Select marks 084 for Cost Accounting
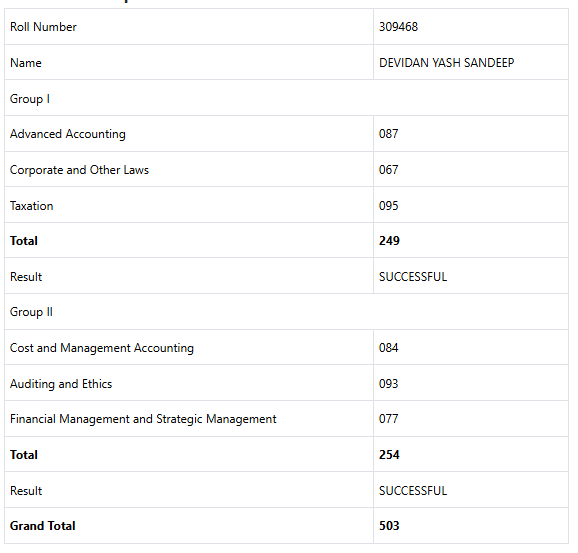Viewport: 578px width, 553px height. [389, 348]
